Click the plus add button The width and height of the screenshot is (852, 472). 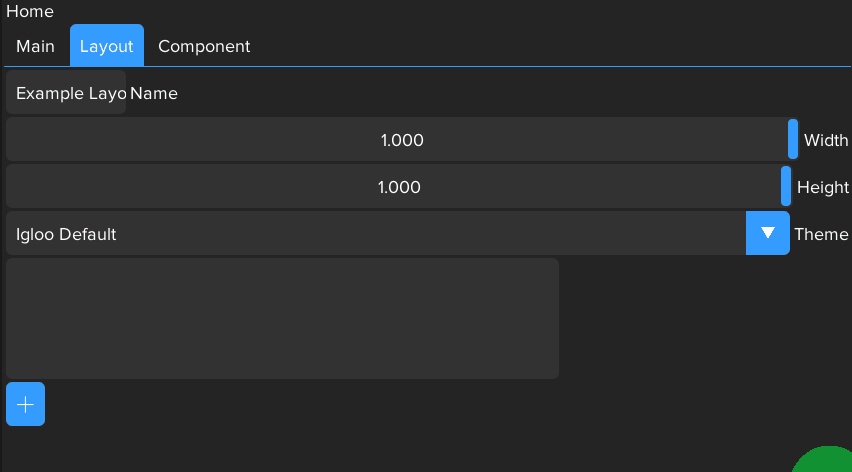(25, 404)
